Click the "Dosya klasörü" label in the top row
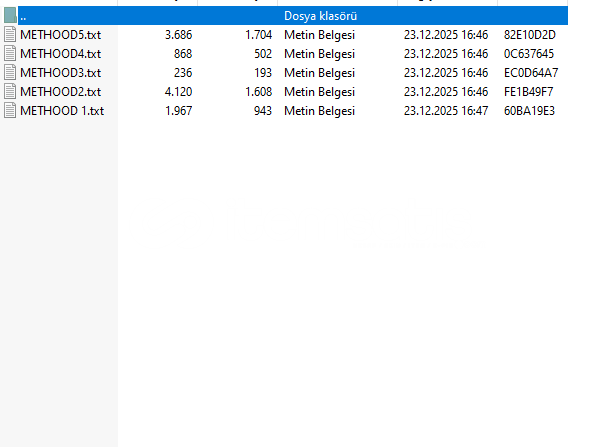The width and height of the screenshot is (615, 447). [321, 16]
